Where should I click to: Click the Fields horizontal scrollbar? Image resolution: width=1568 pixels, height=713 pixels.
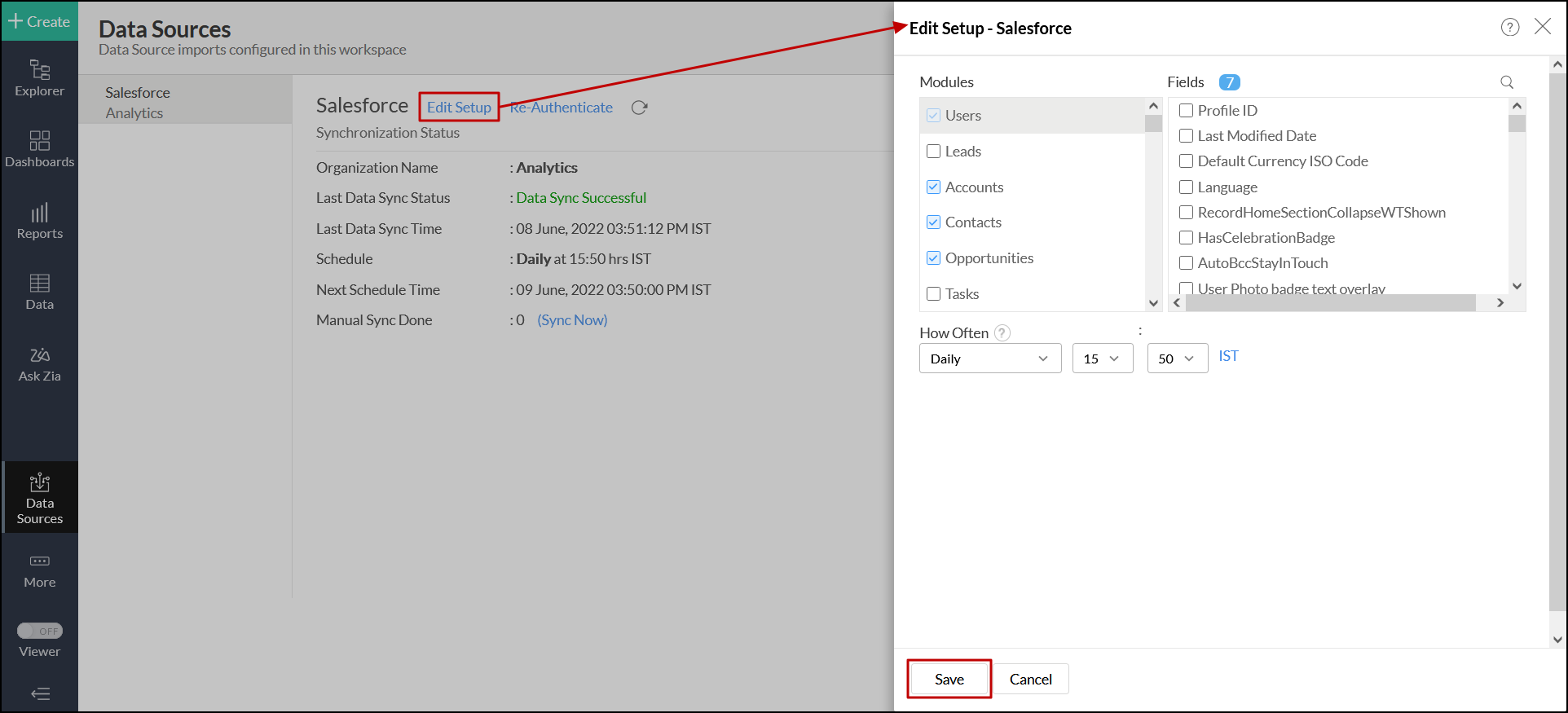1330,303
